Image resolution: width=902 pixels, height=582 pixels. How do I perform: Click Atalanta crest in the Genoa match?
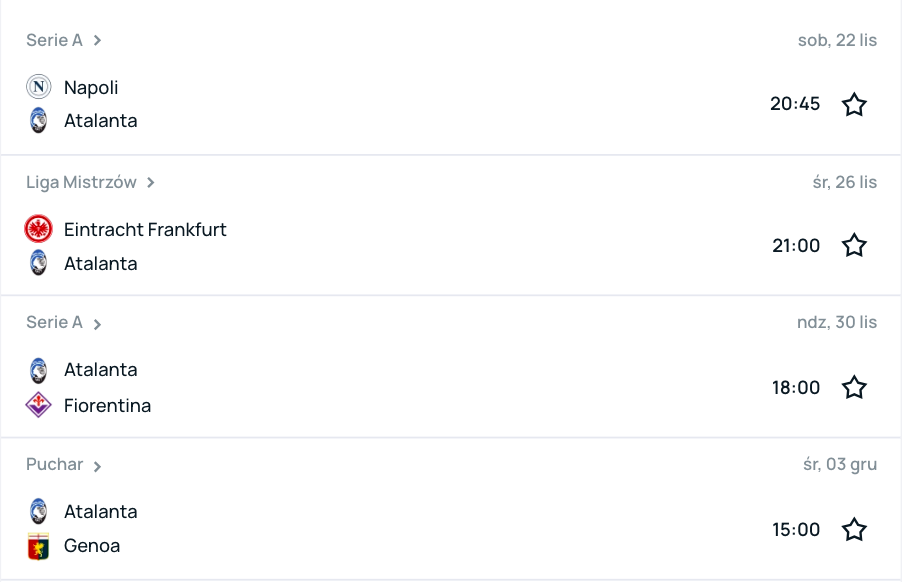click(38, 511)
